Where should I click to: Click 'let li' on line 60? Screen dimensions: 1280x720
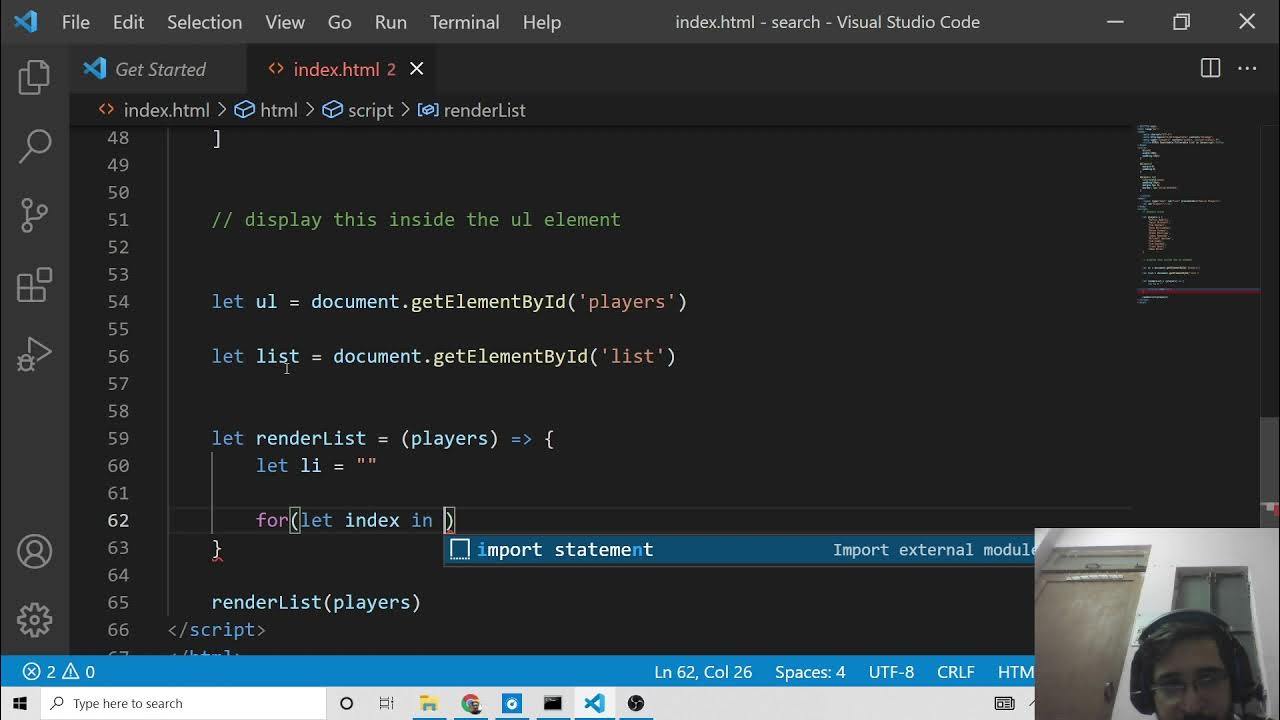click(x=288, y=465)
